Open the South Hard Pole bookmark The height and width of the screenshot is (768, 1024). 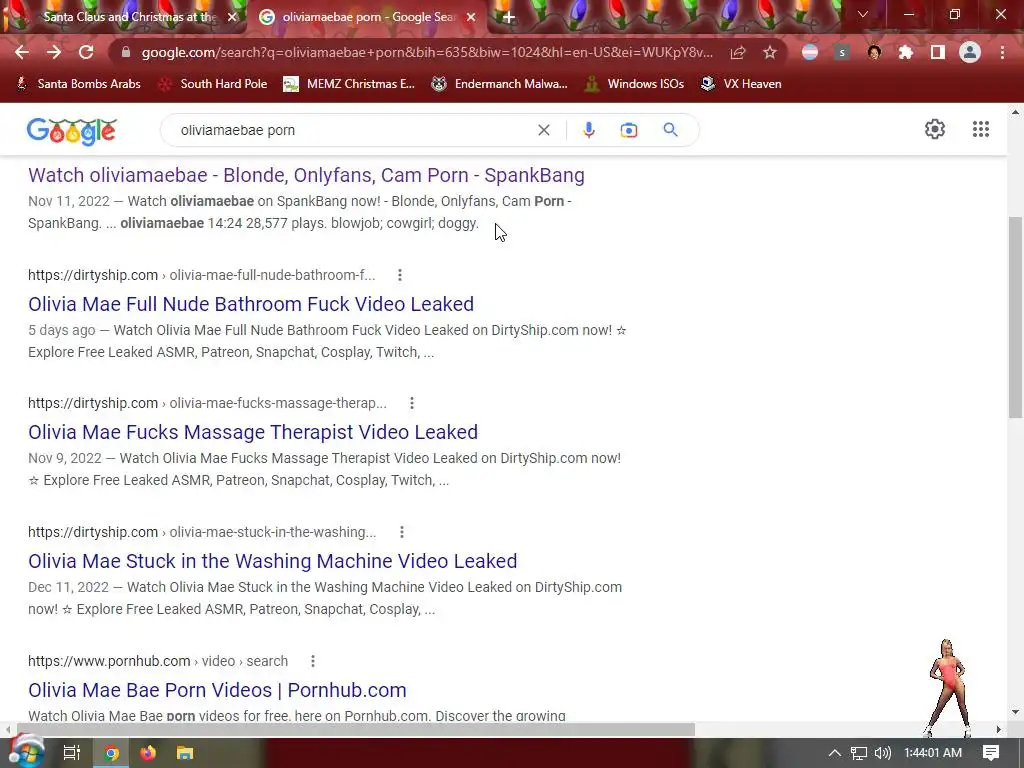(x=214, y=84)
